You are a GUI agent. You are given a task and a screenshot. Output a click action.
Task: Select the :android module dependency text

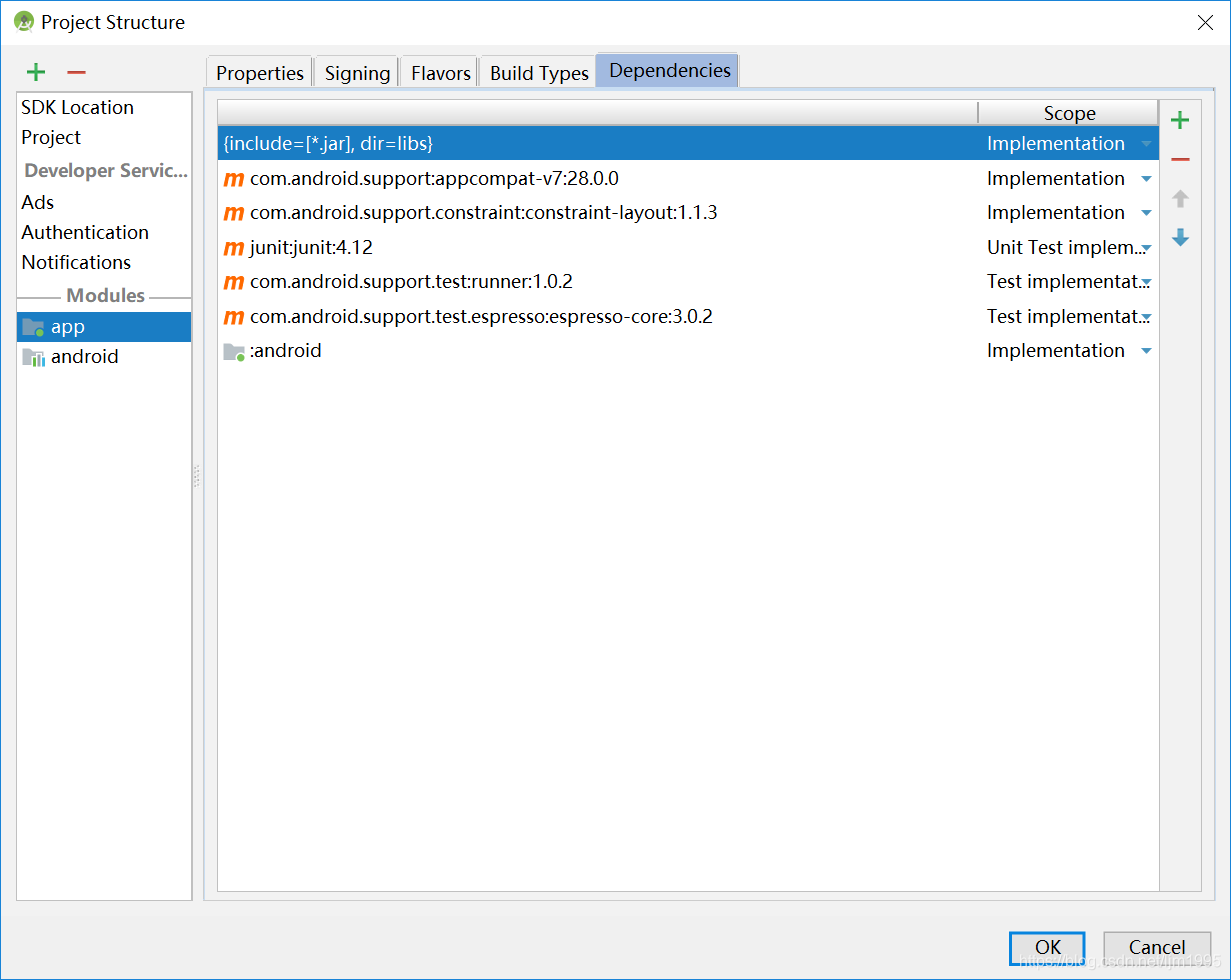click(286, 351)
